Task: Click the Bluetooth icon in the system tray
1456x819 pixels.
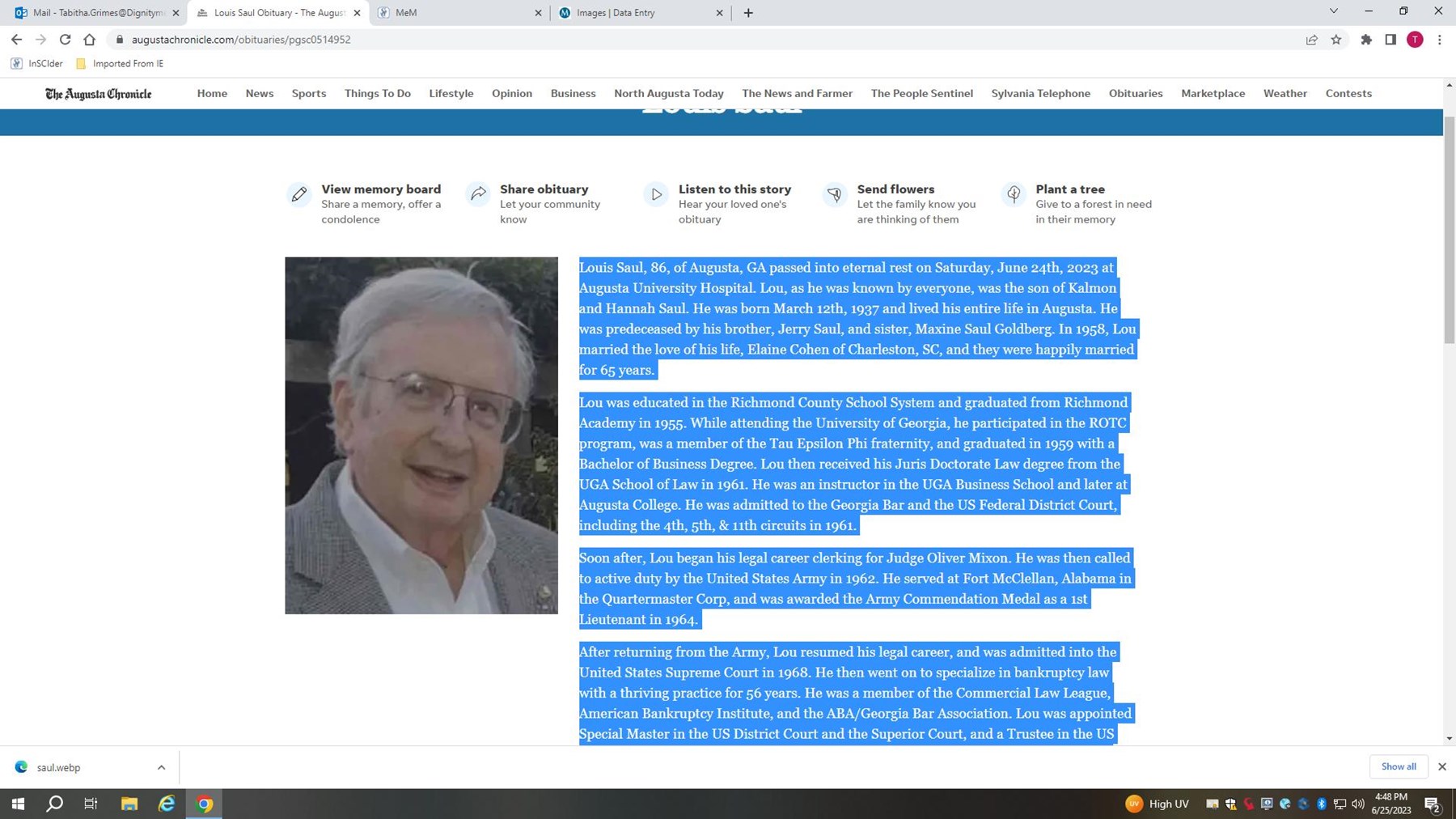Action: pos(1322,804)
